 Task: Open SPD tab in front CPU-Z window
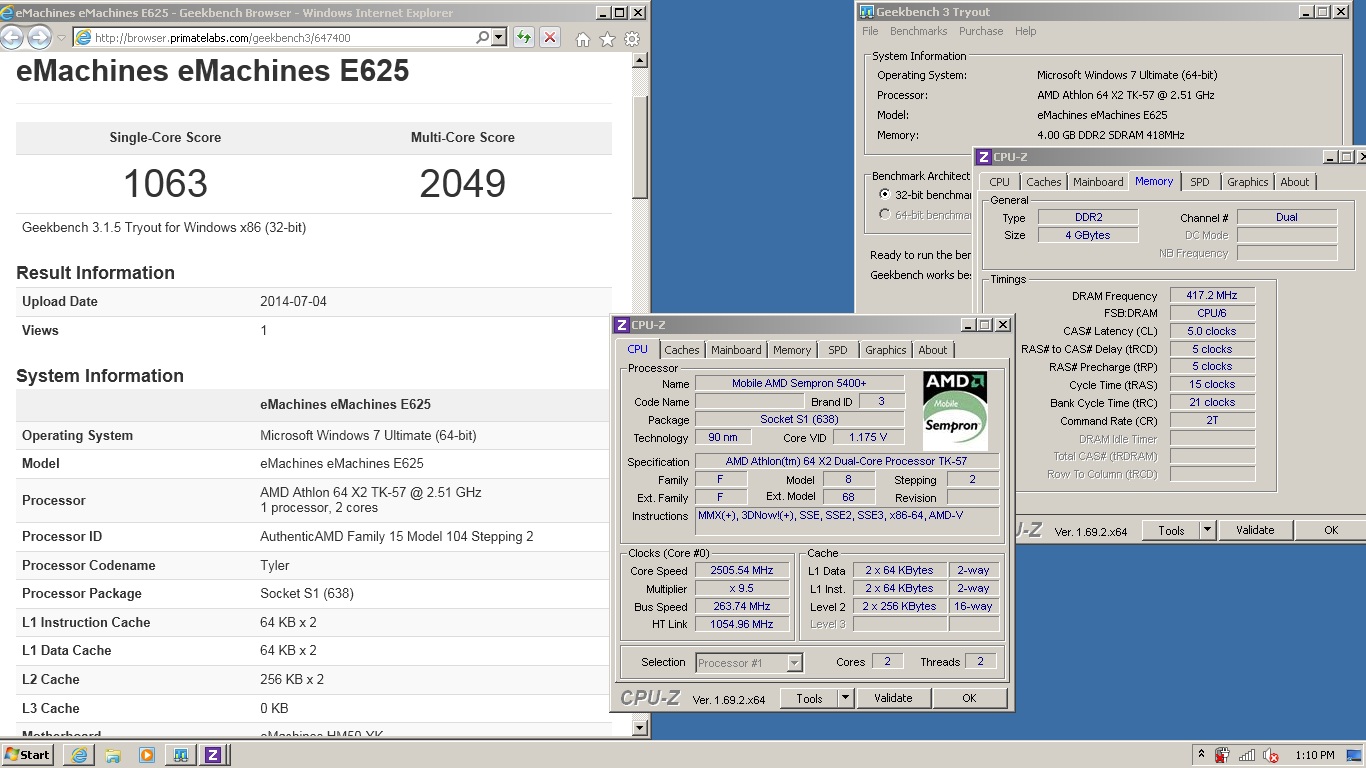coord(837,350)
